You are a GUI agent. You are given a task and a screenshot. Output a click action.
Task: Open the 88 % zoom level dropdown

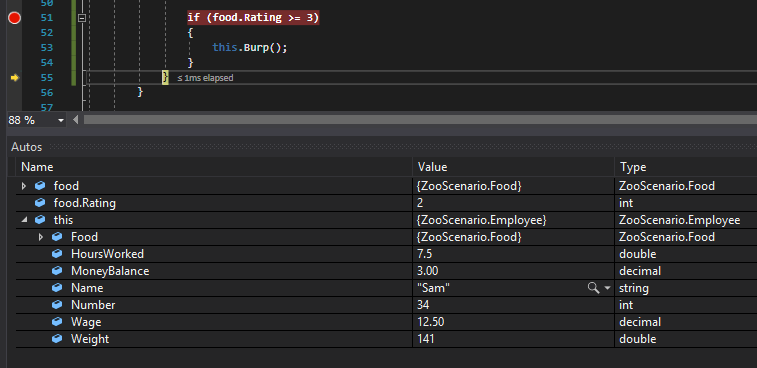(x=61, y=120)
